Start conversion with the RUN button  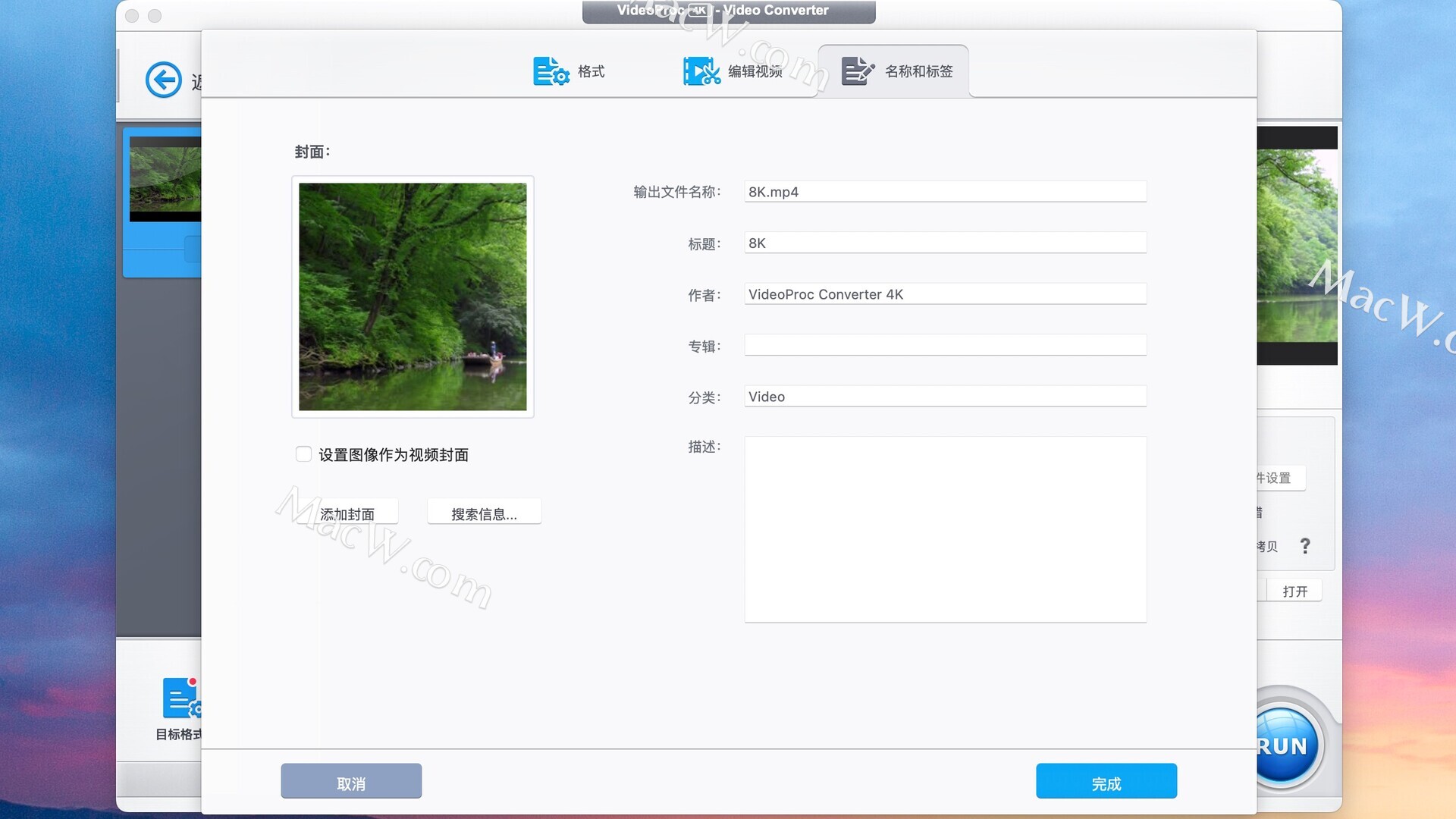[x=1285, y=745]
